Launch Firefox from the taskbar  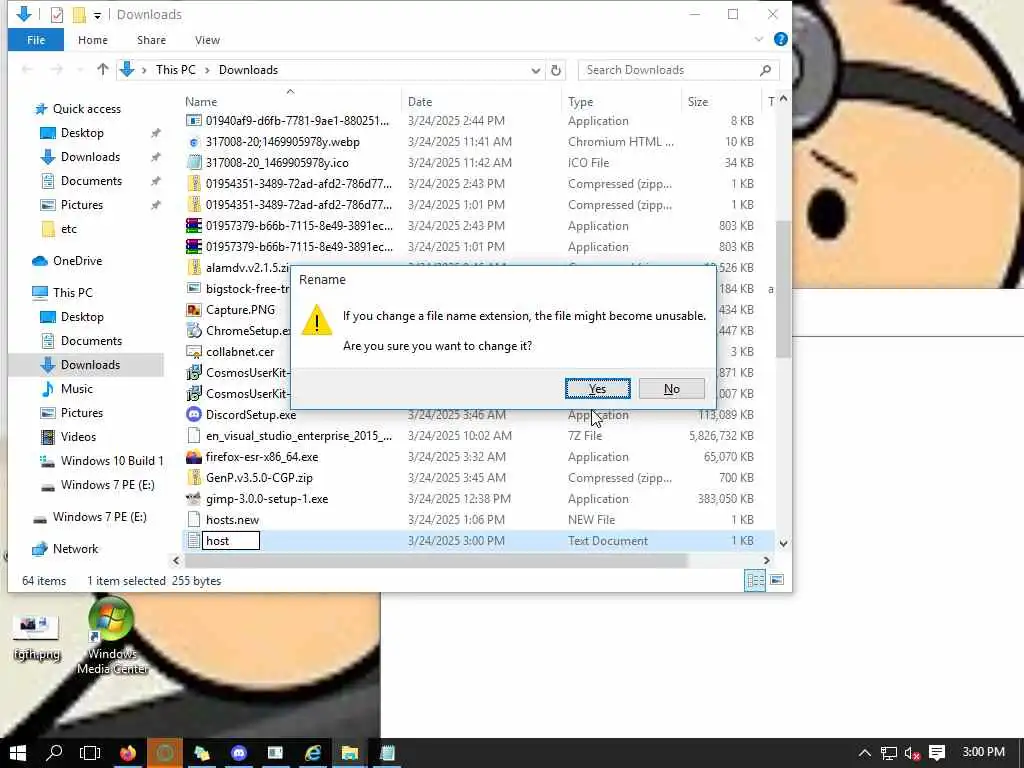[x=128, y=753]
